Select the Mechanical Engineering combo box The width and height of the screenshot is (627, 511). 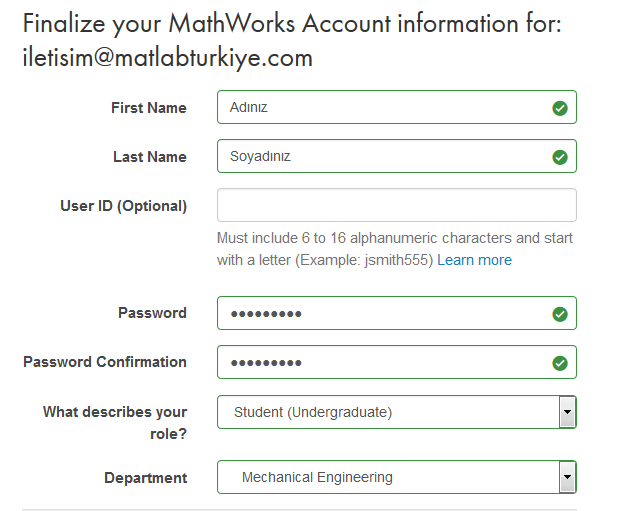click(397, 477)
